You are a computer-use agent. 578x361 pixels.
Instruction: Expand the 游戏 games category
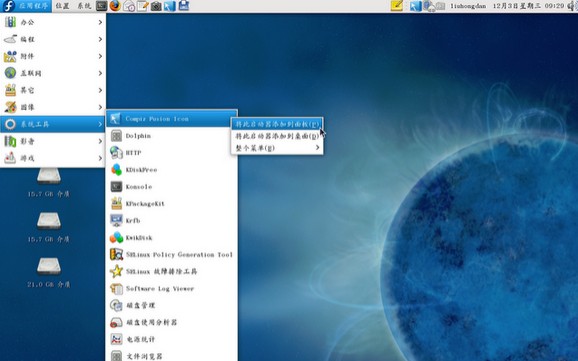(53, 158)
